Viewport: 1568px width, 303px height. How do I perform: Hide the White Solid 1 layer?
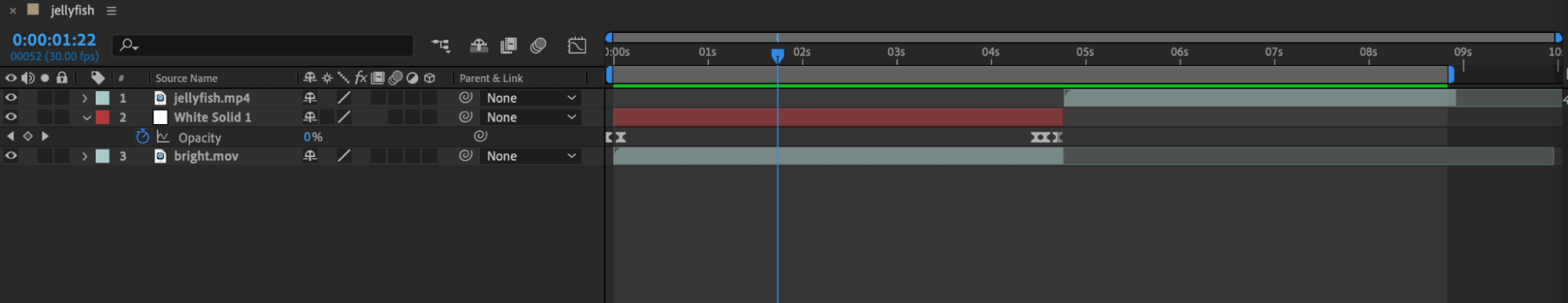click(x=11, y=117)
